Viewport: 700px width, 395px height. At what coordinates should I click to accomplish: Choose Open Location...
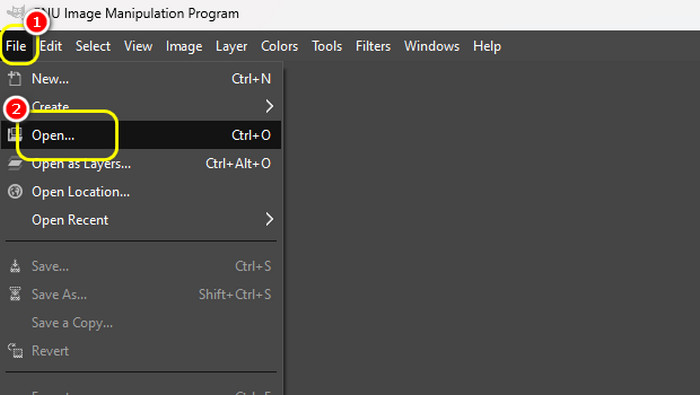[141, 192]
